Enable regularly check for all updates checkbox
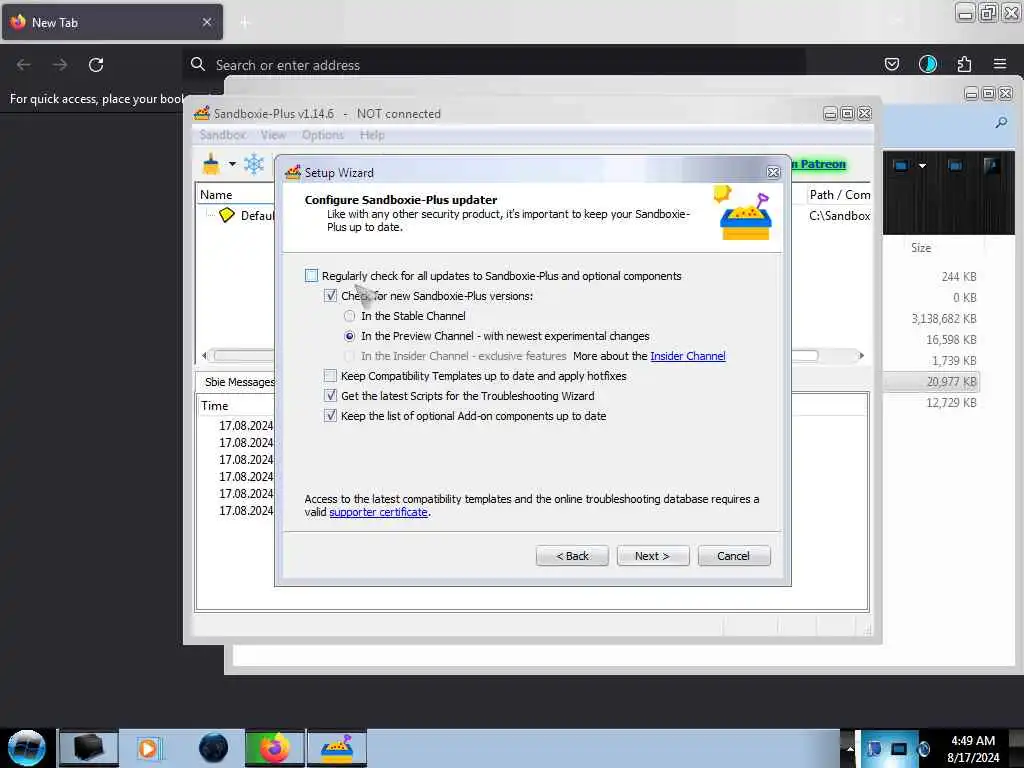This screenshot has width=1024, height=768. click(312, 276)
